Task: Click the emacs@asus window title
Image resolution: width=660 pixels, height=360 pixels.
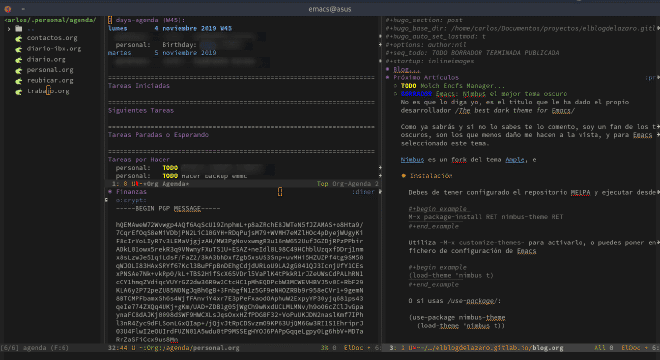Action: click(330, 9)
